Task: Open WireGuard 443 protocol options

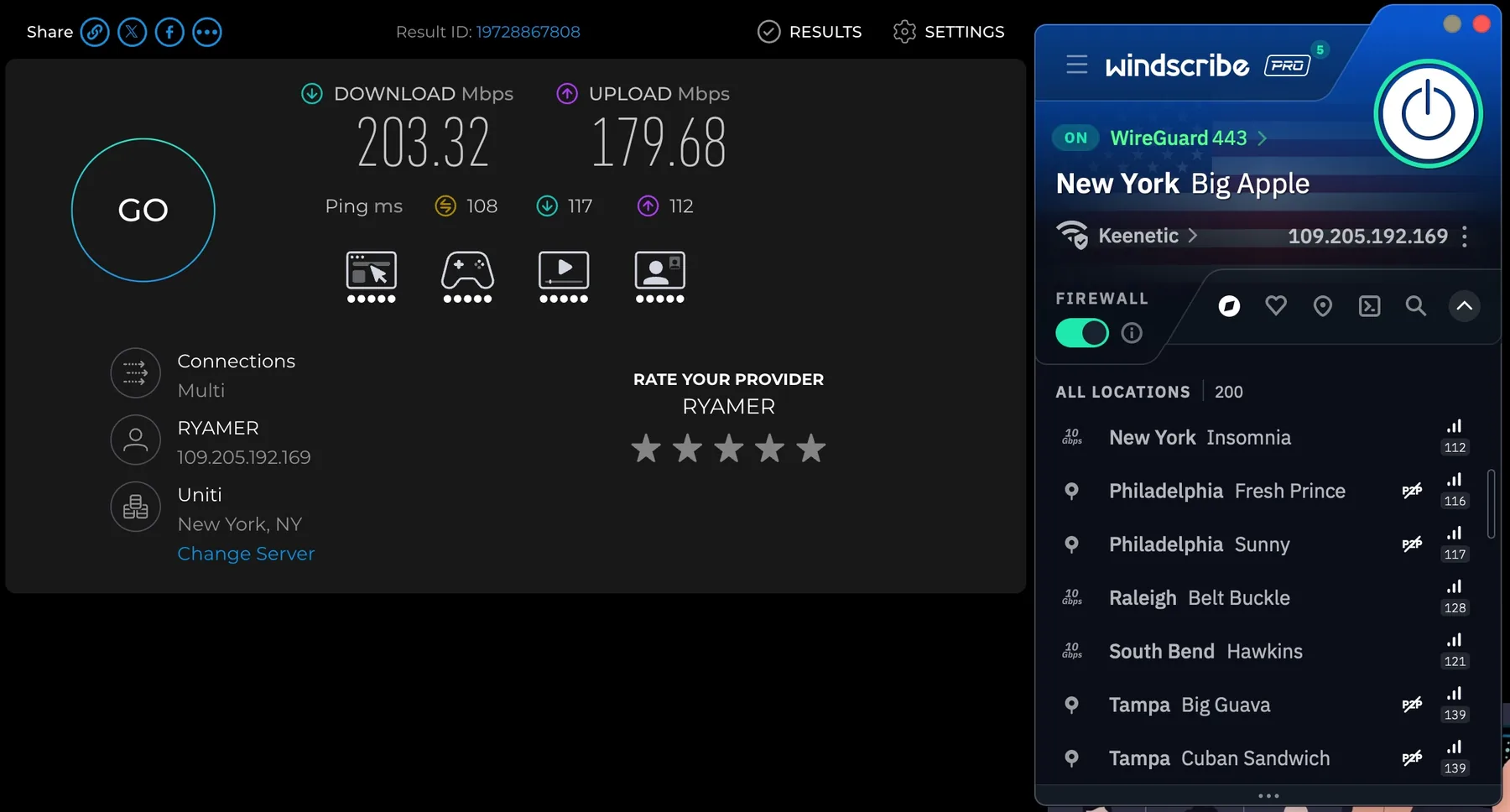Action: tap(1188, 138)
